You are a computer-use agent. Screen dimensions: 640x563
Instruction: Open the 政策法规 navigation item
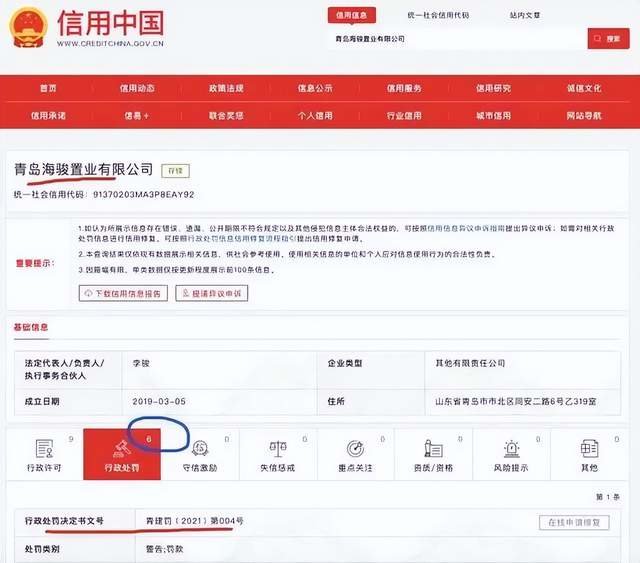pyautogui.click(x=226, y=88)
